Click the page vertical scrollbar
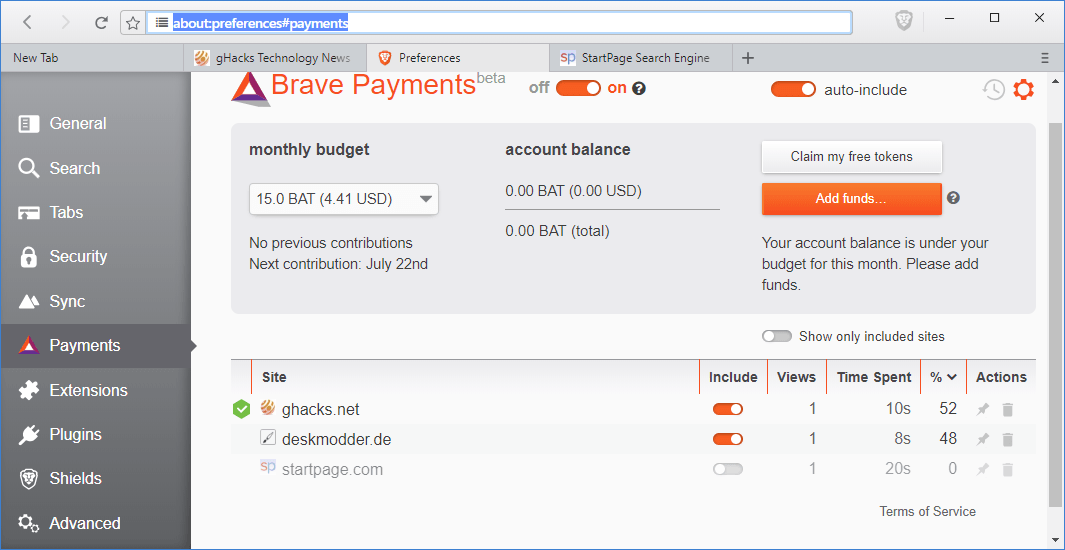This screenshot has height=550, width=1065. coord(1056,316)
